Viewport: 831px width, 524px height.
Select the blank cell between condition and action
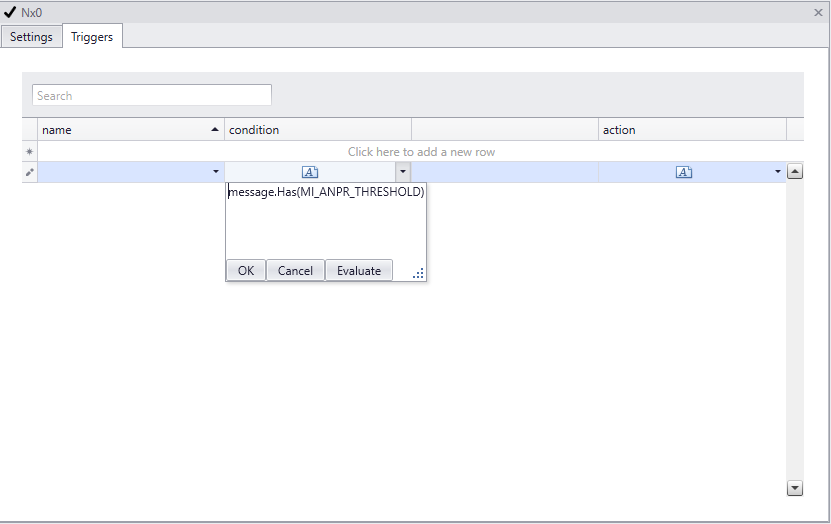coord(505,172)
